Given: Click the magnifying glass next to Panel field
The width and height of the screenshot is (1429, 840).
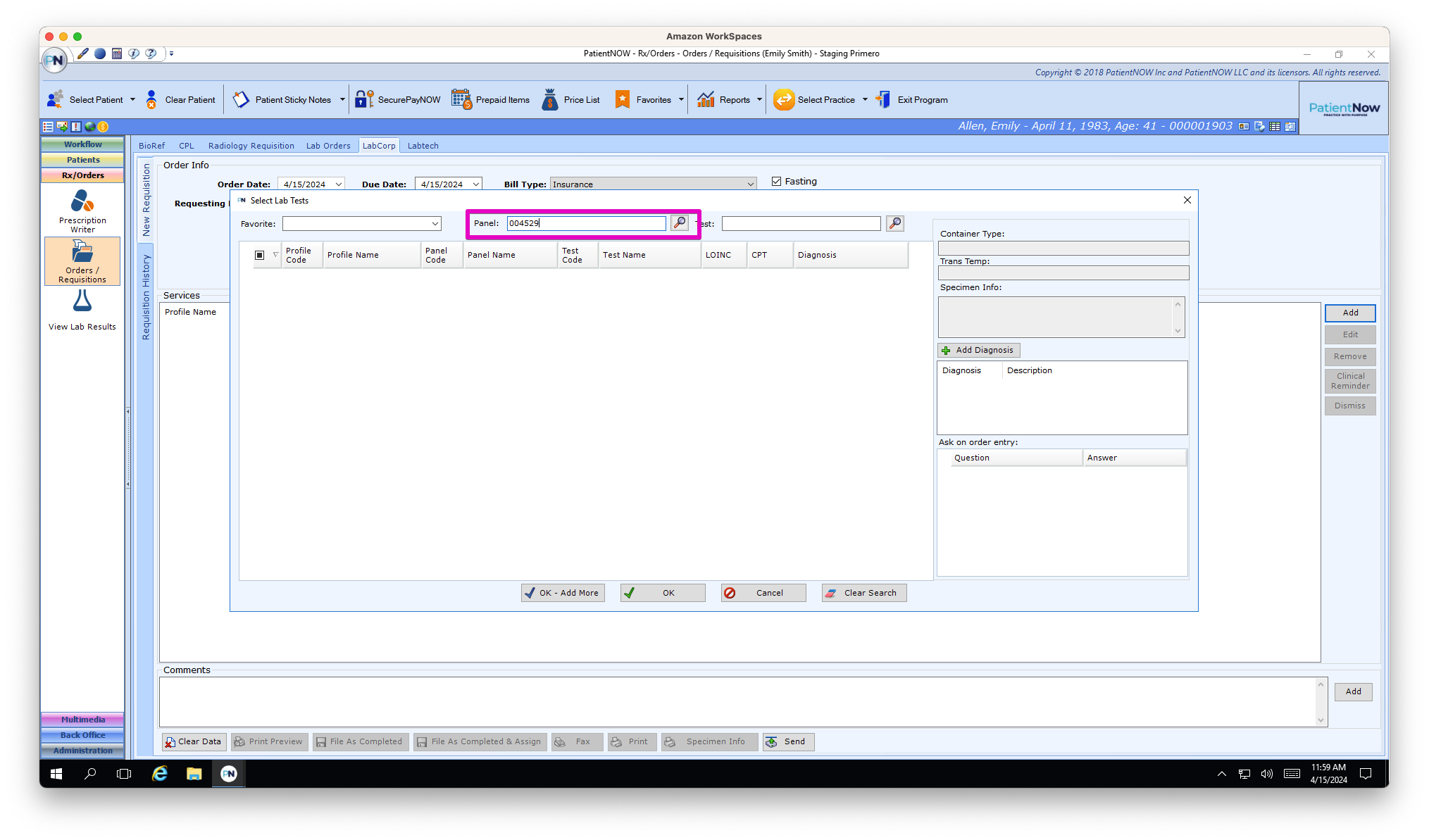Looking at the screenshot, I should 678,223.
